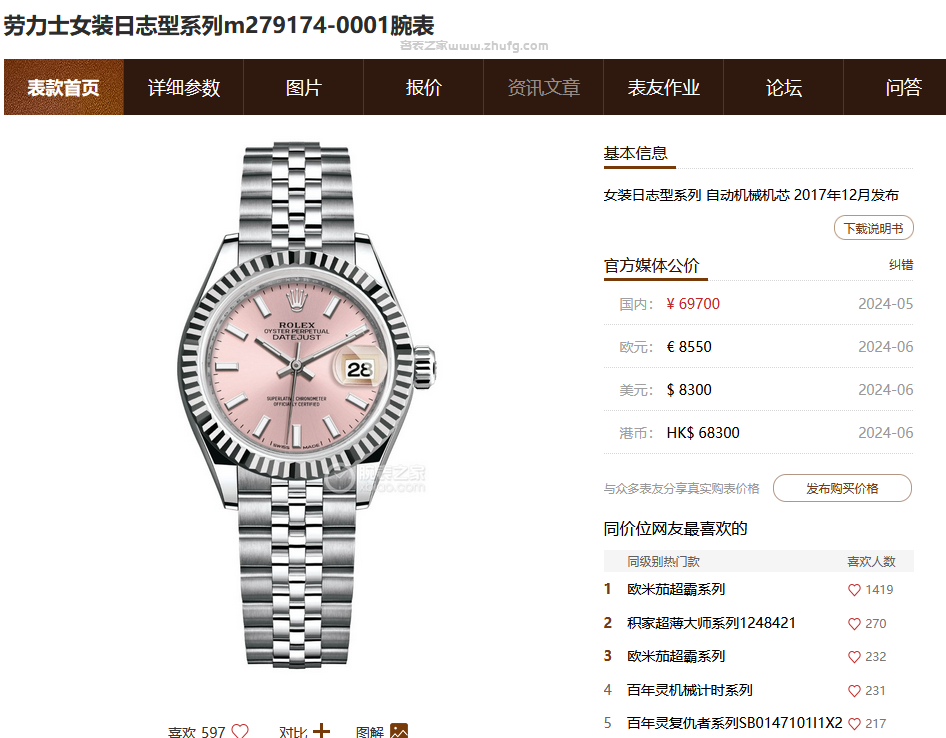Click the pink Rolex Datejust watch image
The height and width of the screenshot is (738, 946).
click(x=306, y=406)
